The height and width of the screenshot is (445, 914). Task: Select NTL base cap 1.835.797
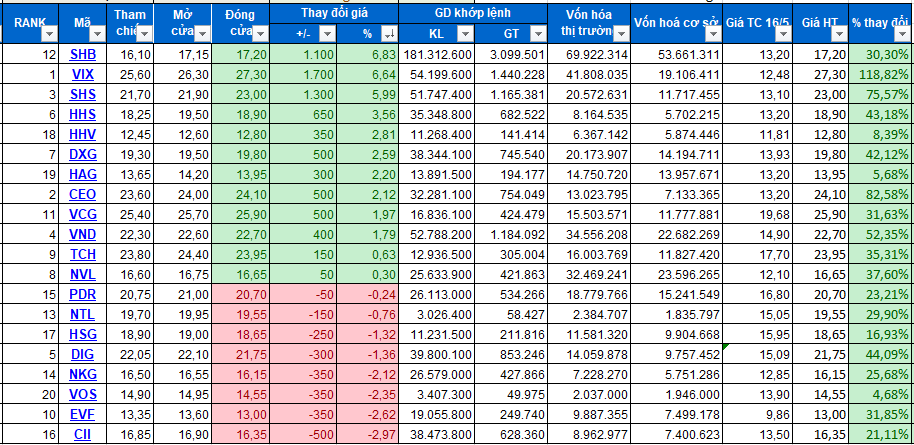click(x=677, y=314)
